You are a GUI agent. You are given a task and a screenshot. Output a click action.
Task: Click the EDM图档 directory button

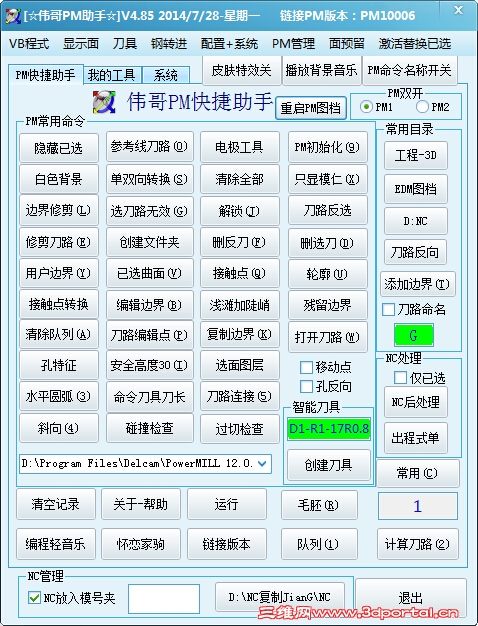point(416,189)
